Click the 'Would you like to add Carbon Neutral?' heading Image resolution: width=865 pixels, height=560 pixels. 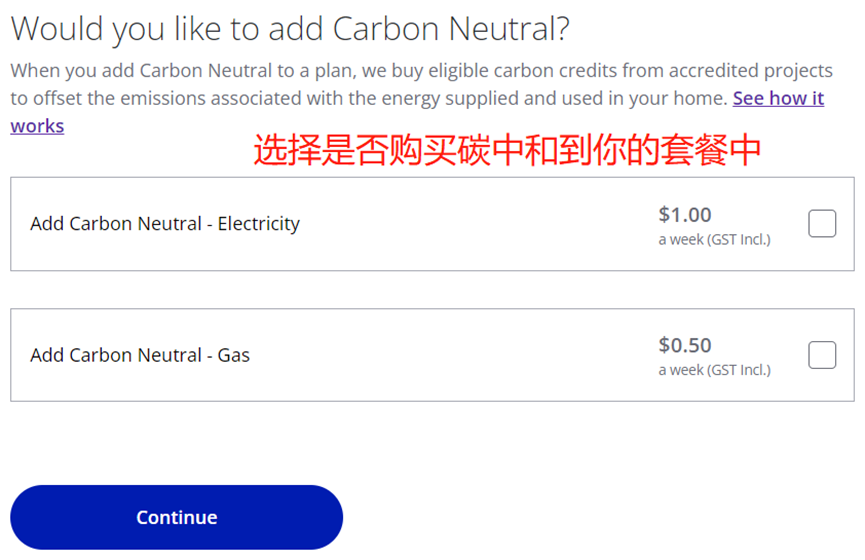point(290,29)
